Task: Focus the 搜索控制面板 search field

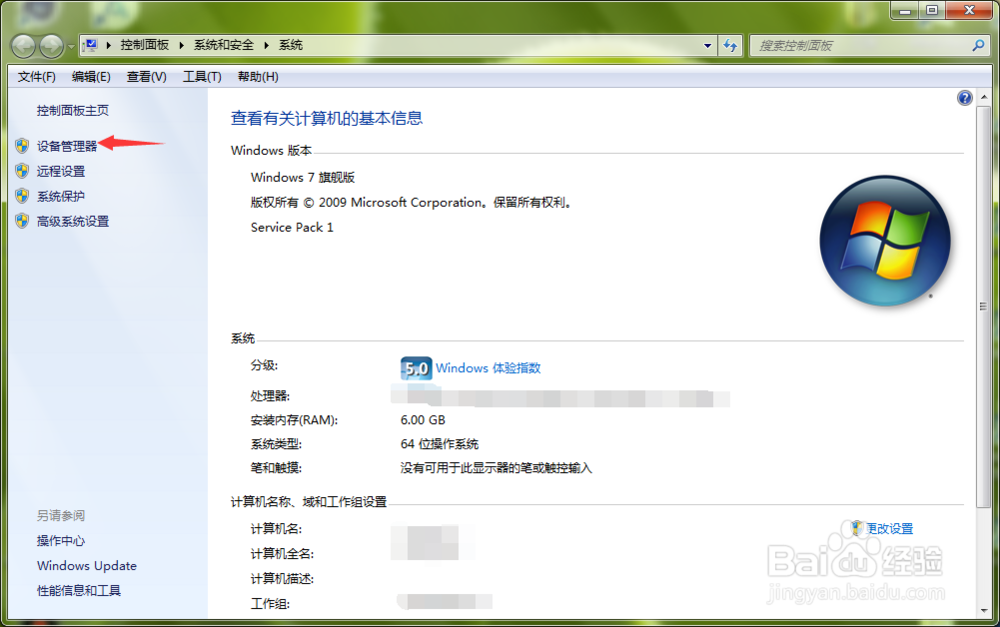Action: (x=862, y=46)
